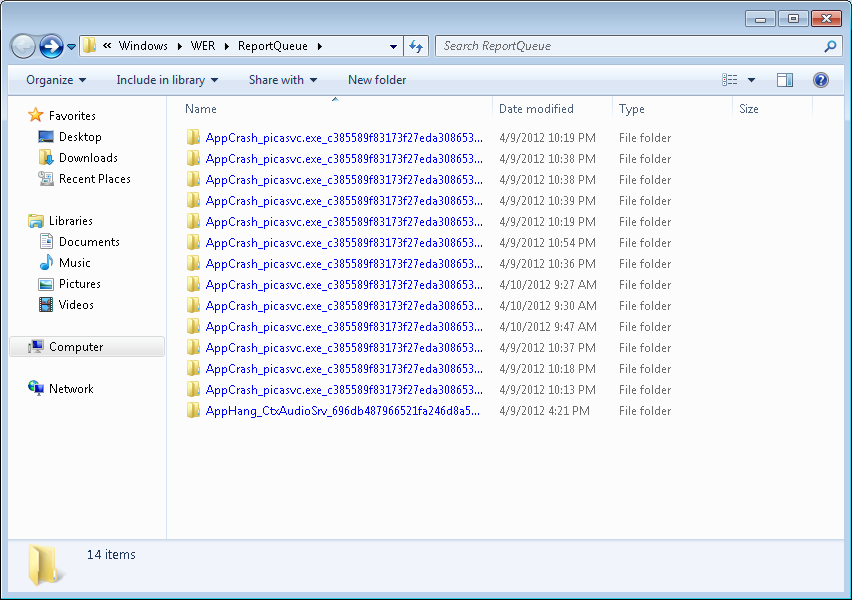
Task: Click the Desktop icon in the sidebar
Action: tap(46, 137)
